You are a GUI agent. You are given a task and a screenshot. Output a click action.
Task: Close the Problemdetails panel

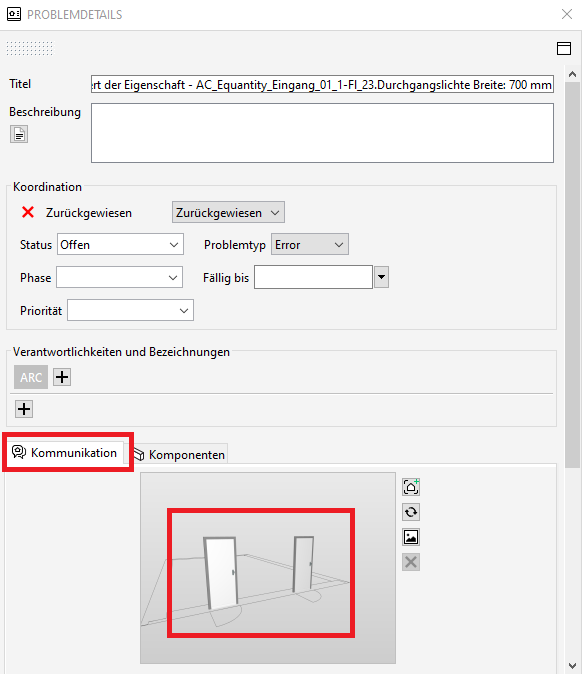pyautogui.click(x=567, y=14)
